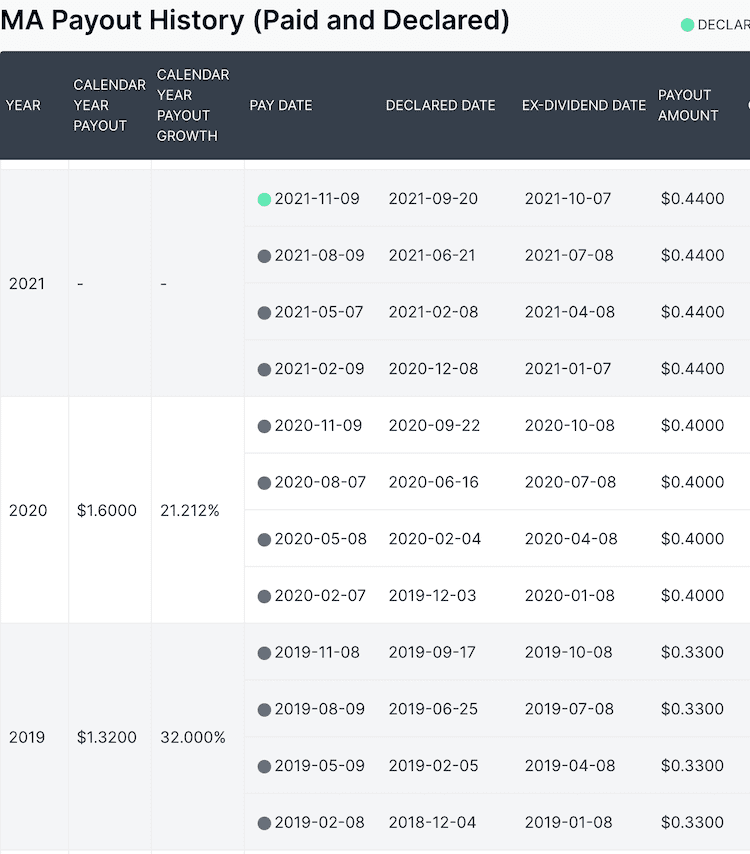
Task: Click declared date 2021-09-20
Action: pyautogui.click(x=433, y=199)
